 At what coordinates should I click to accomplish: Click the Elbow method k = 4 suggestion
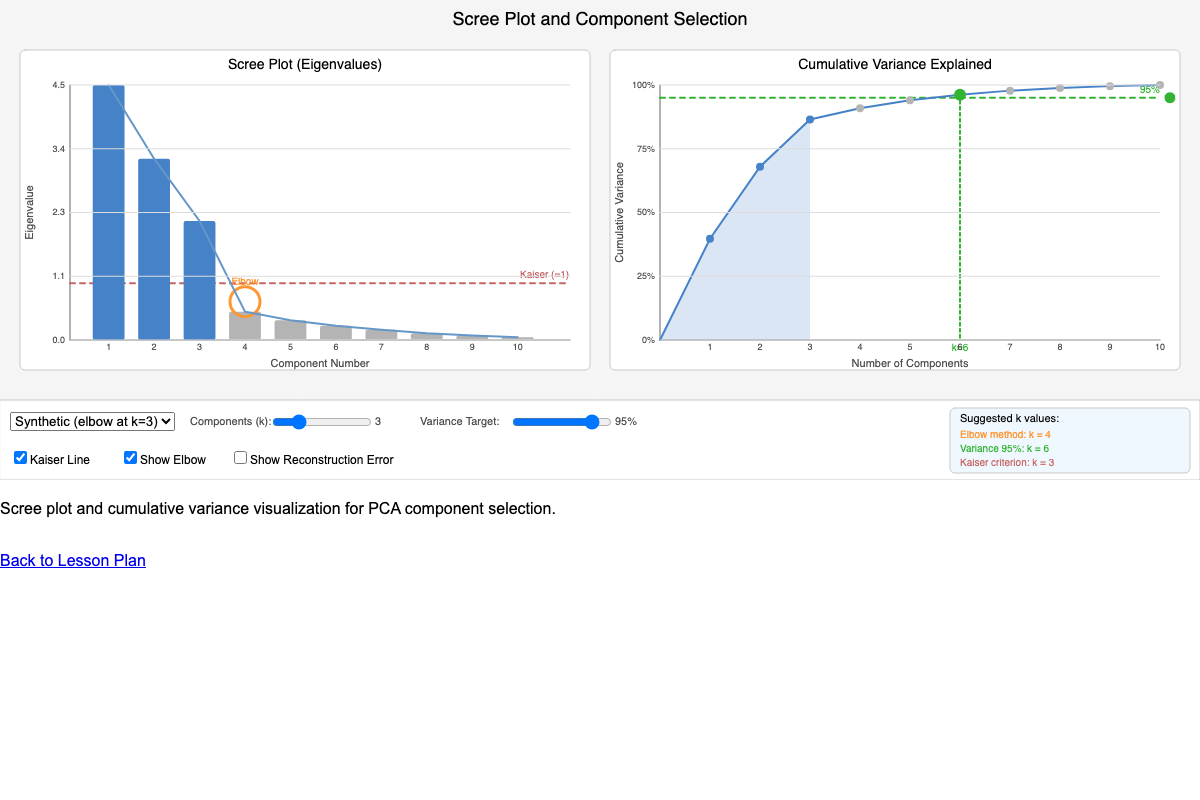1005,435
